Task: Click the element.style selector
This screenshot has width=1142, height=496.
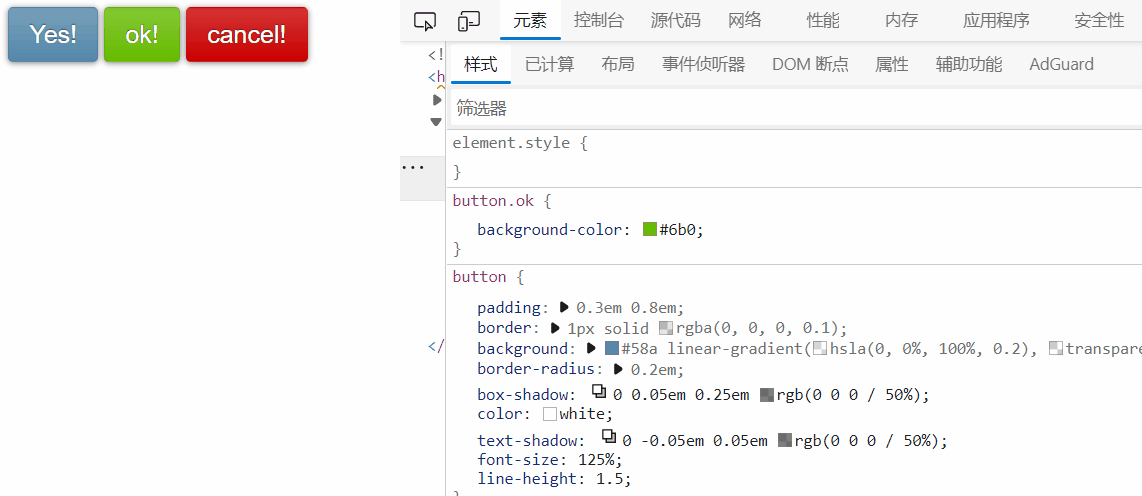Action: coord(511,143)
